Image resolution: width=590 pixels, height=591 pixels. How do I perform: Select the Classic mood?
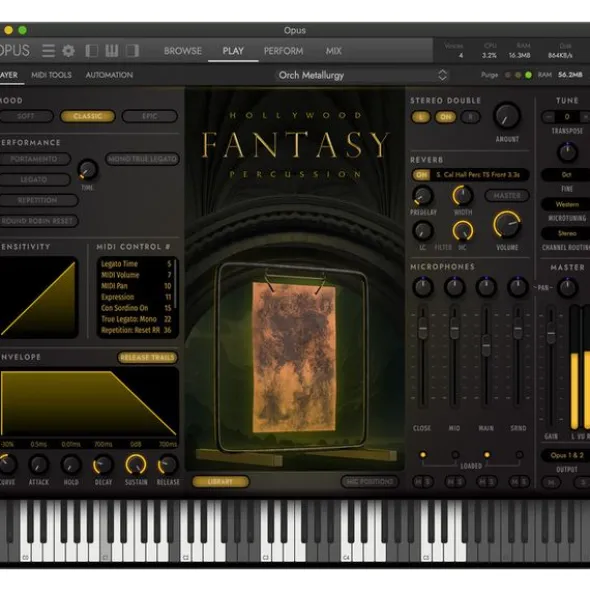point(87,116)
